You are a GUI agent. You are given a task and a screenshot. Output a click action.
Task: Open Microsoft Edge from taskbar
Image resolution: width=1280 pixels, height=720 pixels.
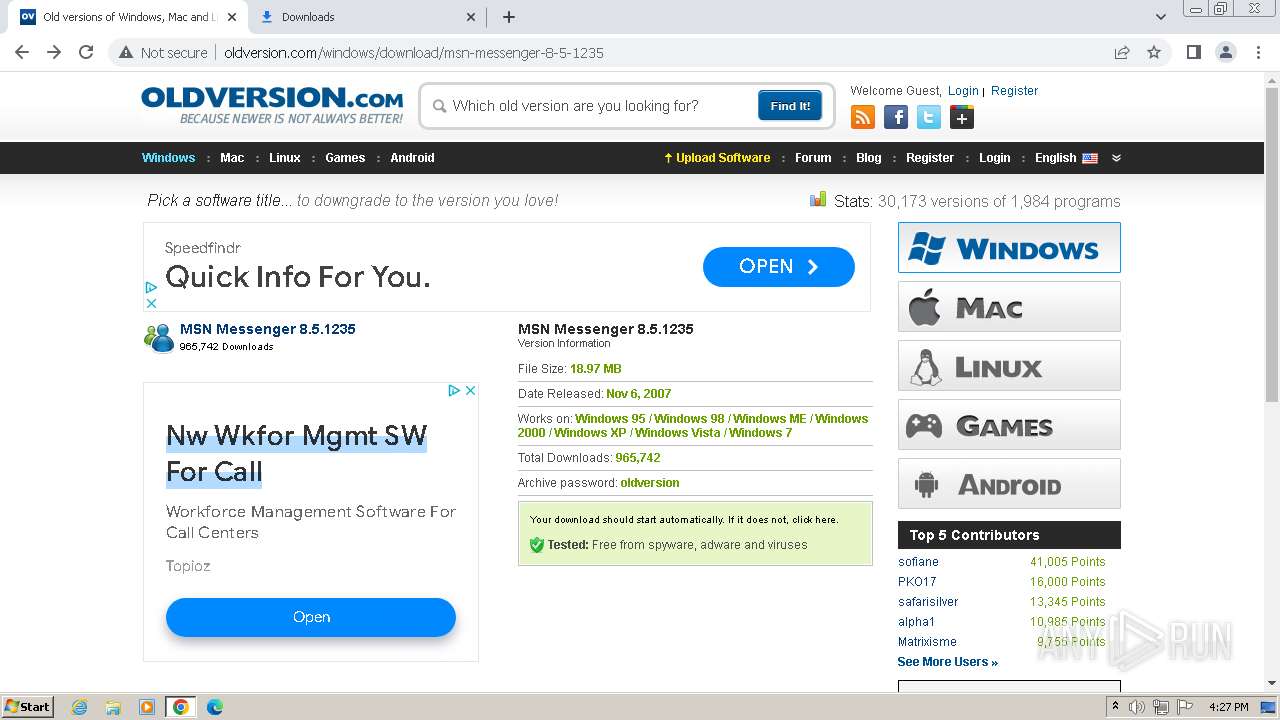tap(215, 707)
